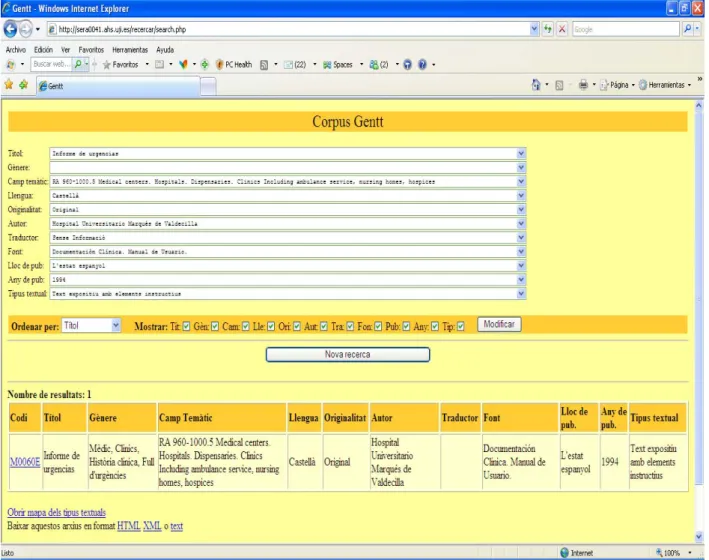Open the Ordenar per dropdown
The image size is (709, 560).
(91, 326)
